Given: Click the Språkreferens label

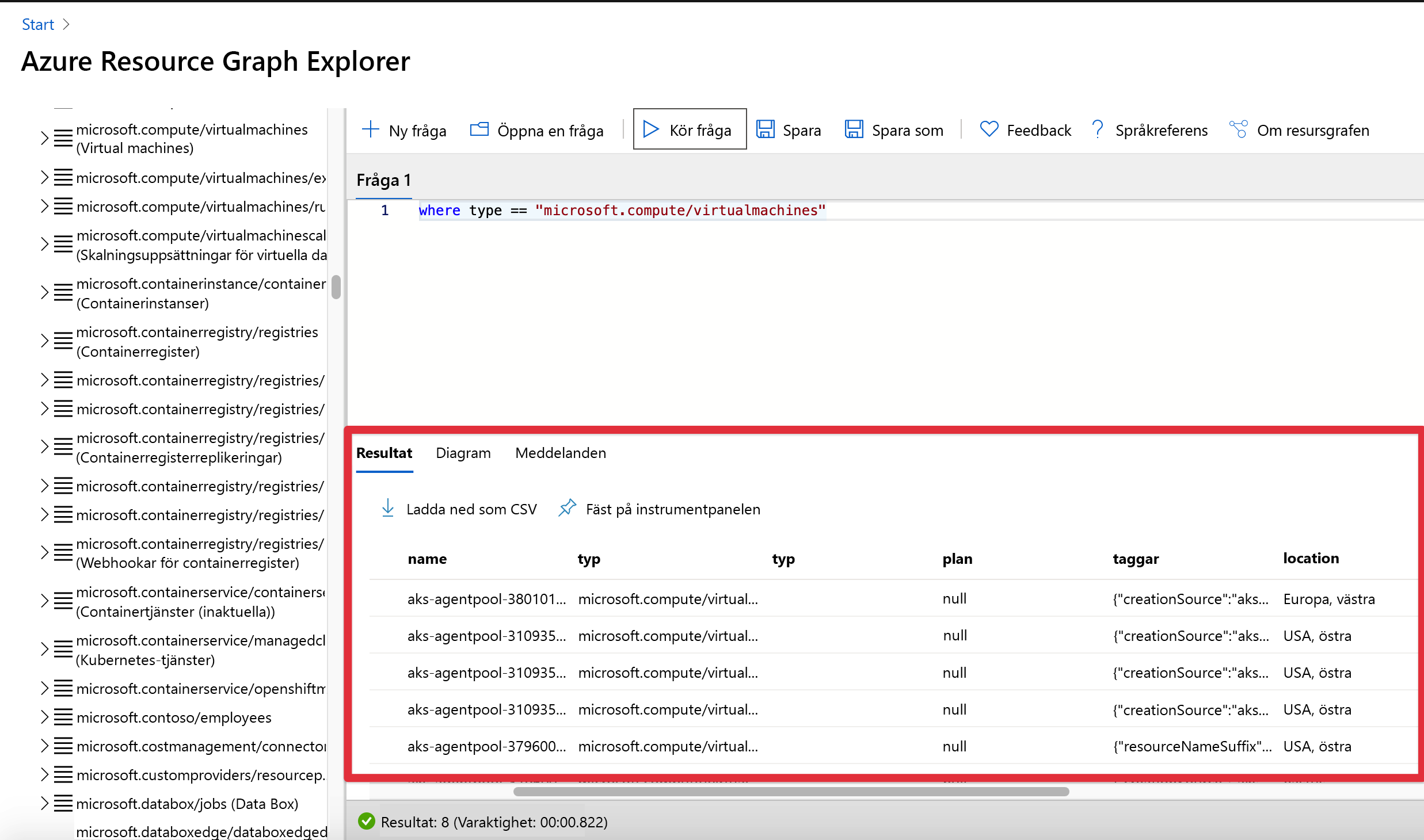Looking at the screenshot, I should (1162, 131).
